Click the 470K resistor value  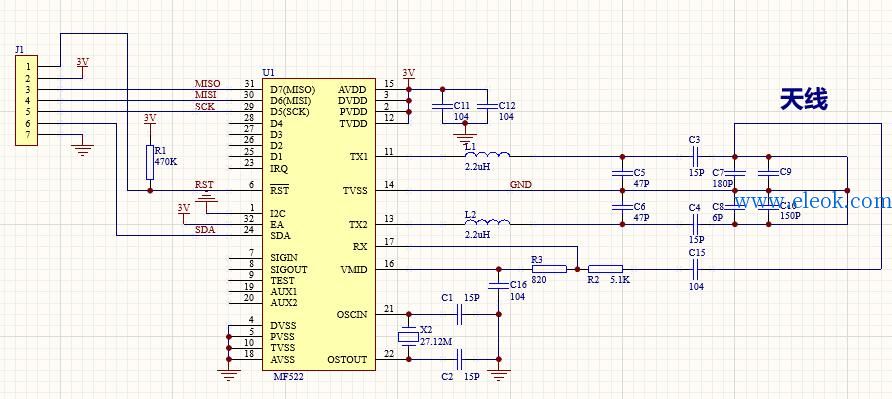coord(166,162)
